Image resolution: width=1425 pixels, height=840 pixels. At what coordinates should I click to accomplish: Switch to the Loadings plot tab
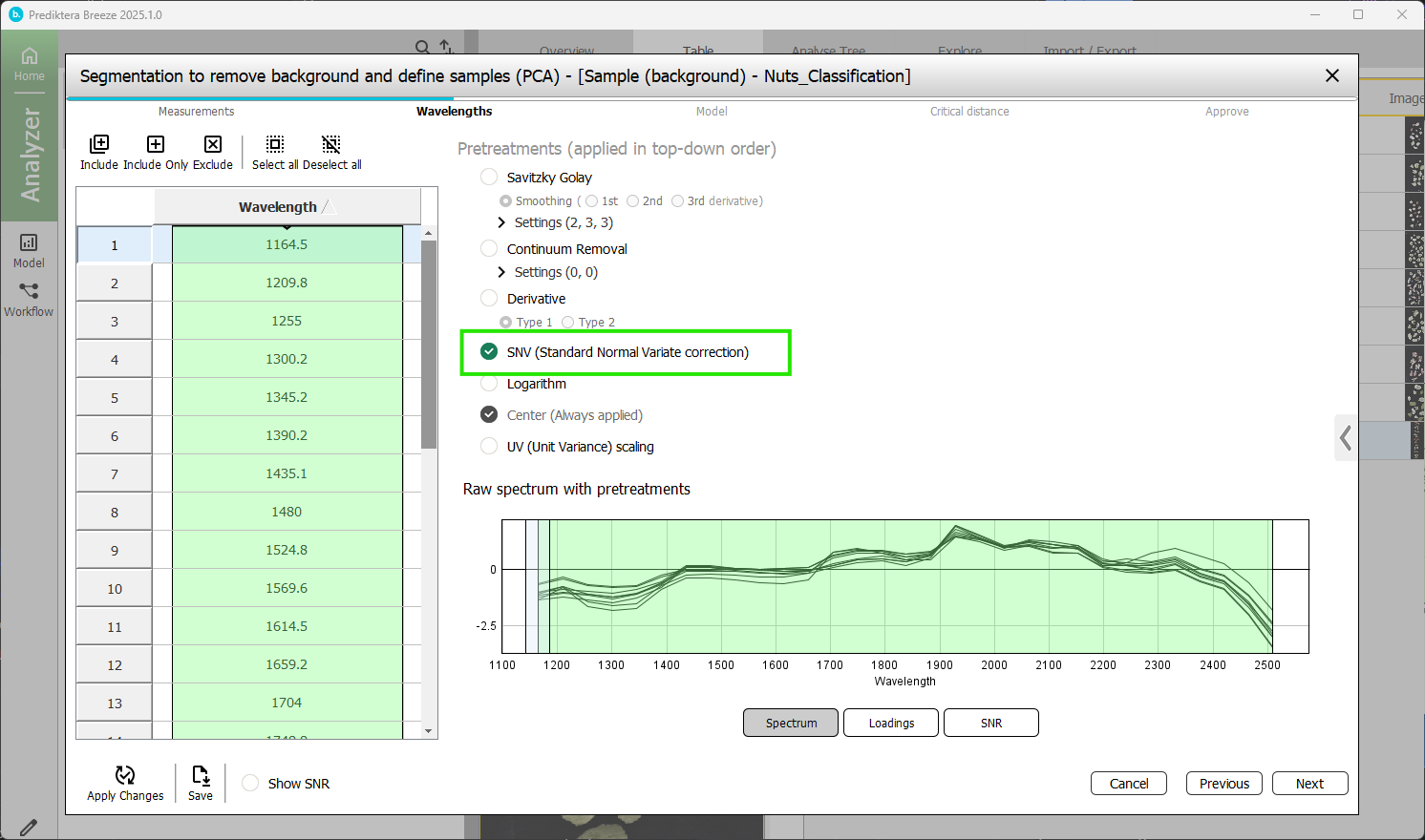pos(891,724)
